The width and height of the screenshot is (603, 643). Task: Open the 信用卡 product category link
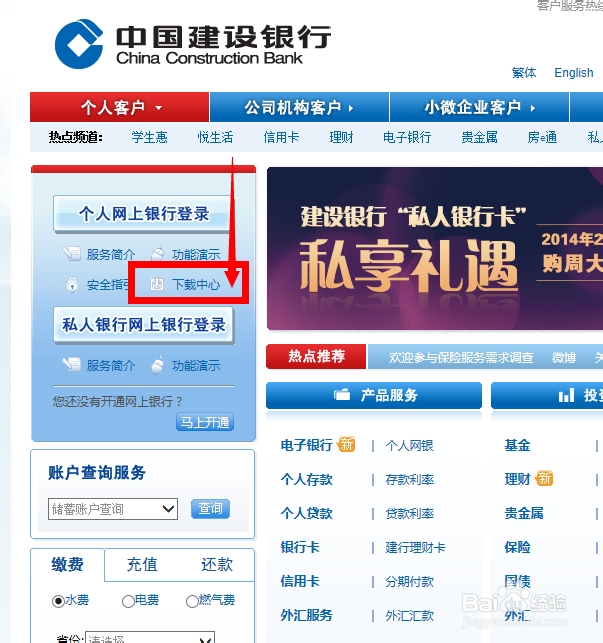click(x=300, y=581)
